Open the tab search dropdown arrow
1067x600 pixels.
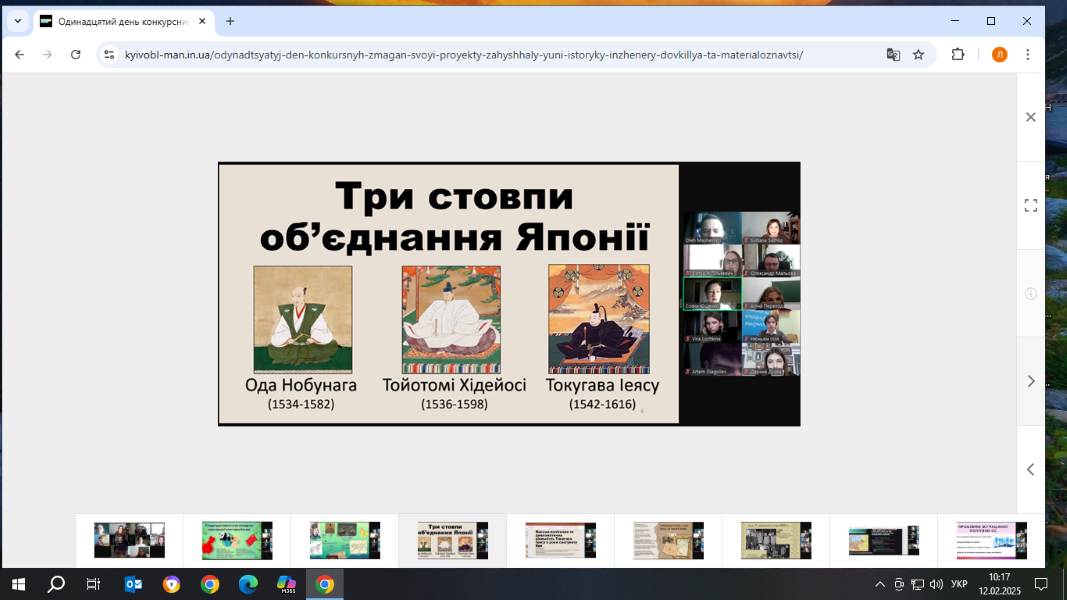[x=17, y=21]
